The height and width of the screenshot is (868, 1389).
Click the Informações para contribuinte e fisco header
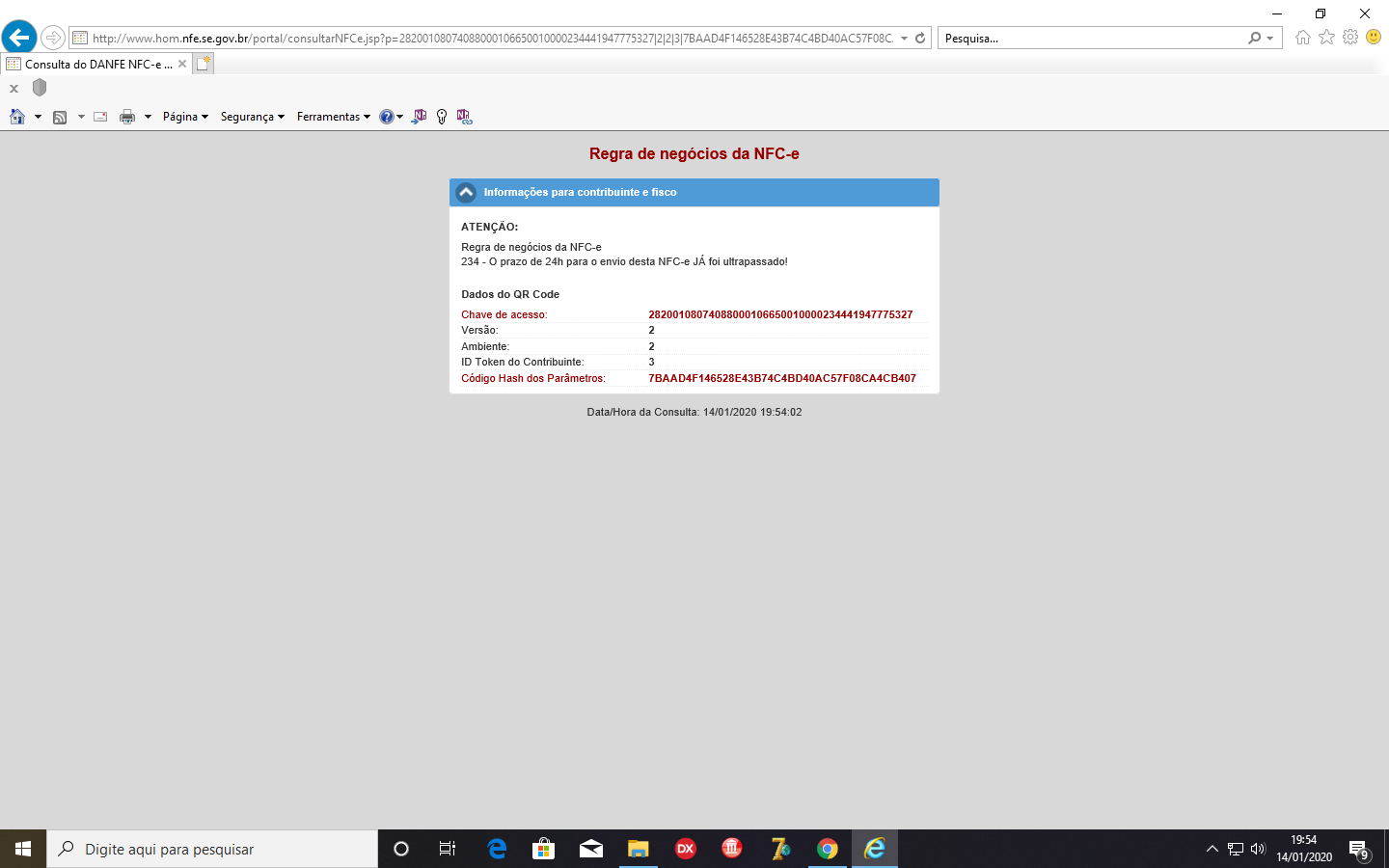click(694, 192)
